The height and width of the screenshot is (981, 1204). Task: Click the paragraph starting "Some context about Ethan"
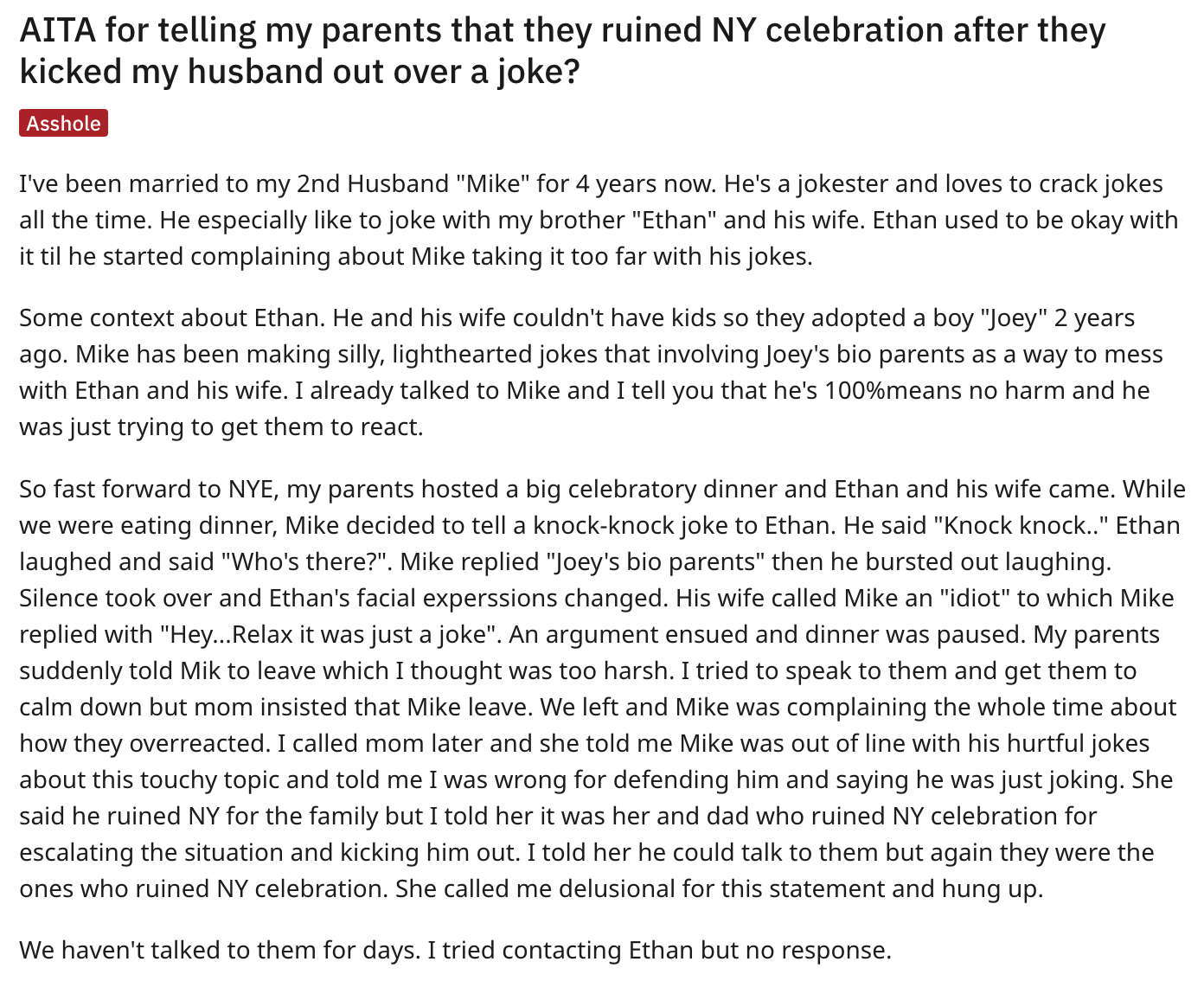pos(591,372)
